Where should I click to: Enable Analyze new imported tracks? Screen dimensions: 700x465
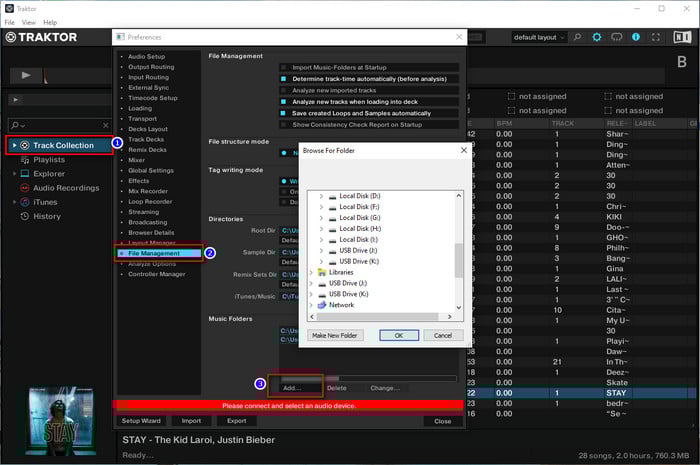click(x=284, y=90)
